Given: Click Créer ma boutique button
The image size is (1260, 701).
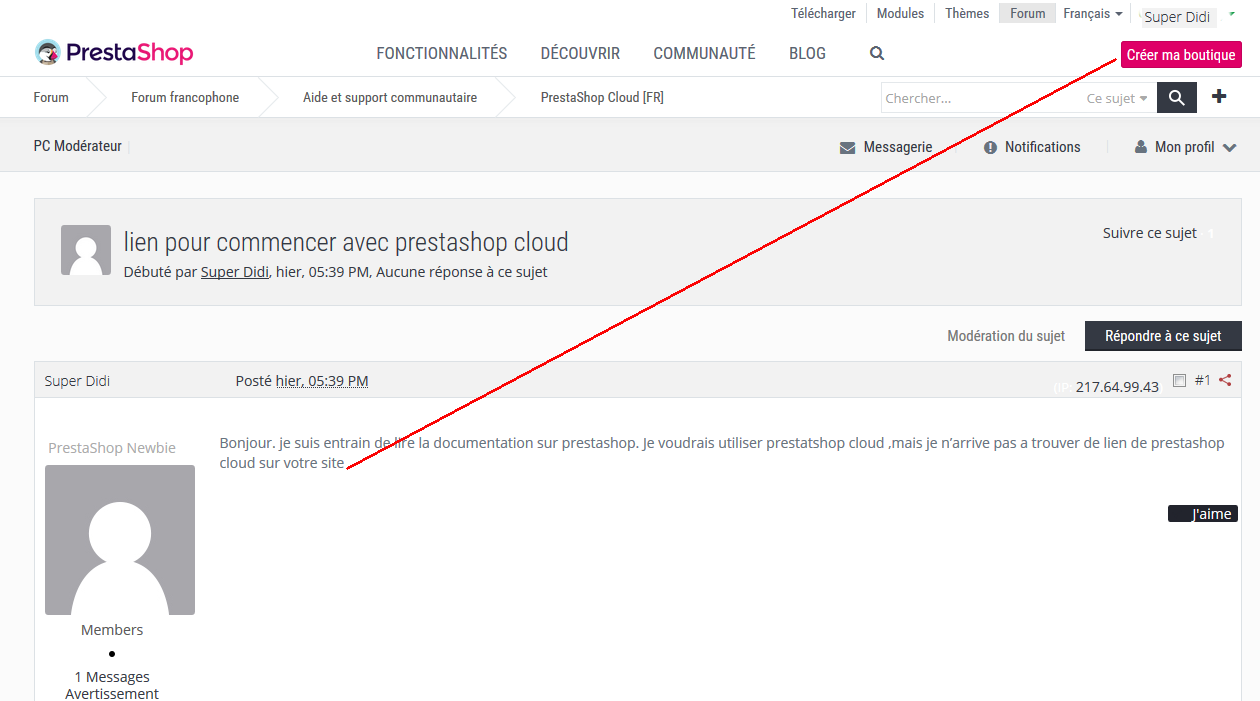Looking at the screenshot, I should pos(1181,55).
